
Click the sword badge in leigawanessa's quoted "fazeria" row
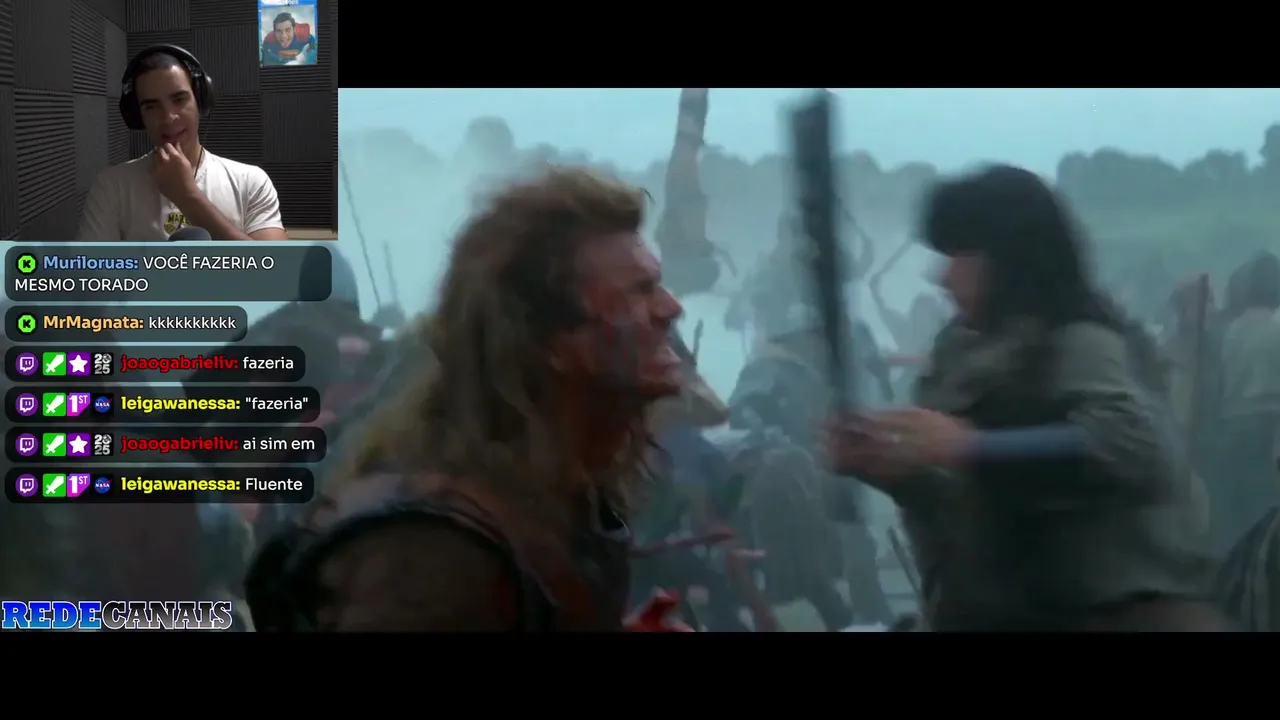53,404
